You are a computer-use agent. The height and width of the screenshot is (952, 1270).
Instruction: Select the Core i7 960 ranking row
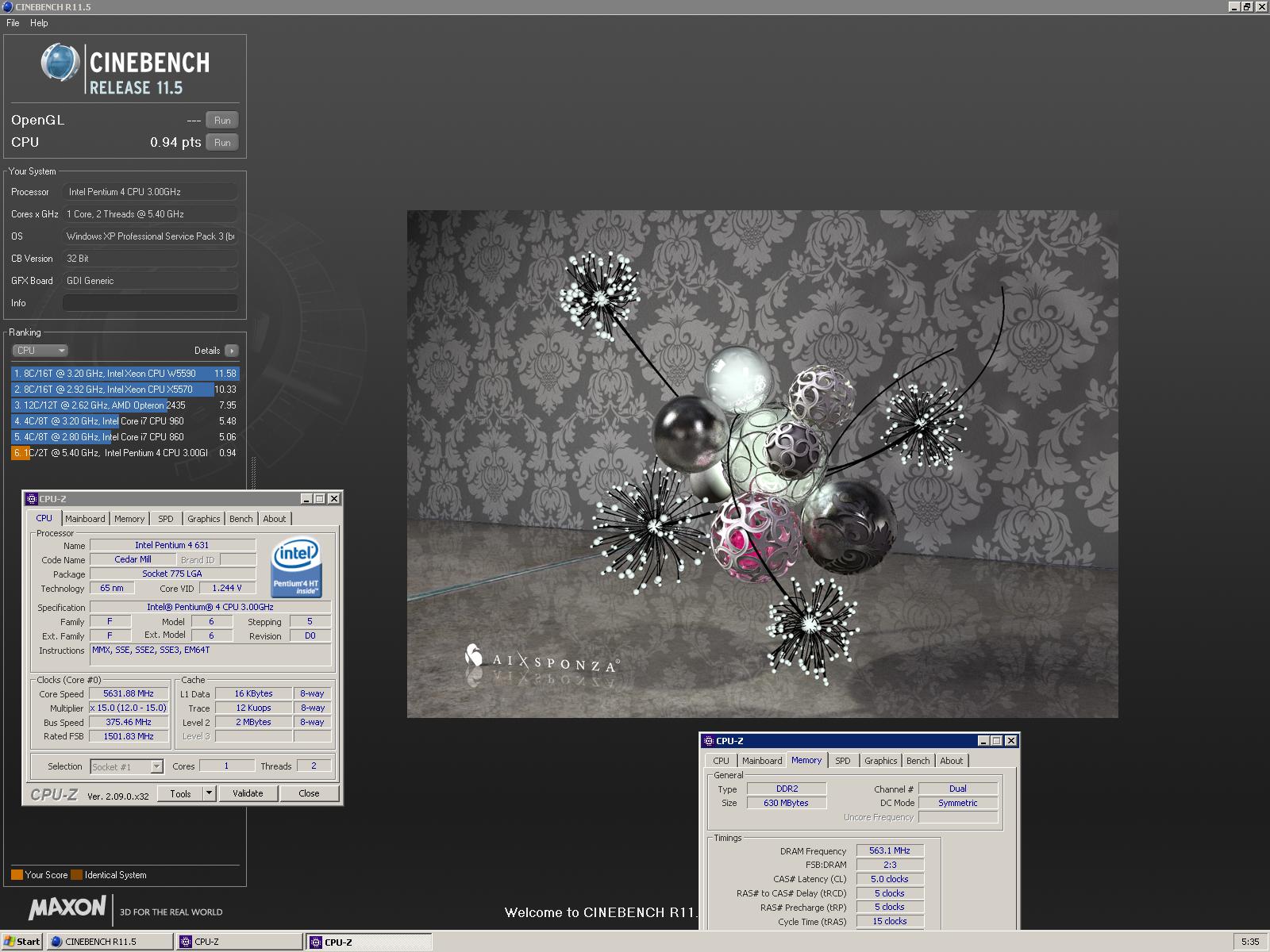[125, 421]
